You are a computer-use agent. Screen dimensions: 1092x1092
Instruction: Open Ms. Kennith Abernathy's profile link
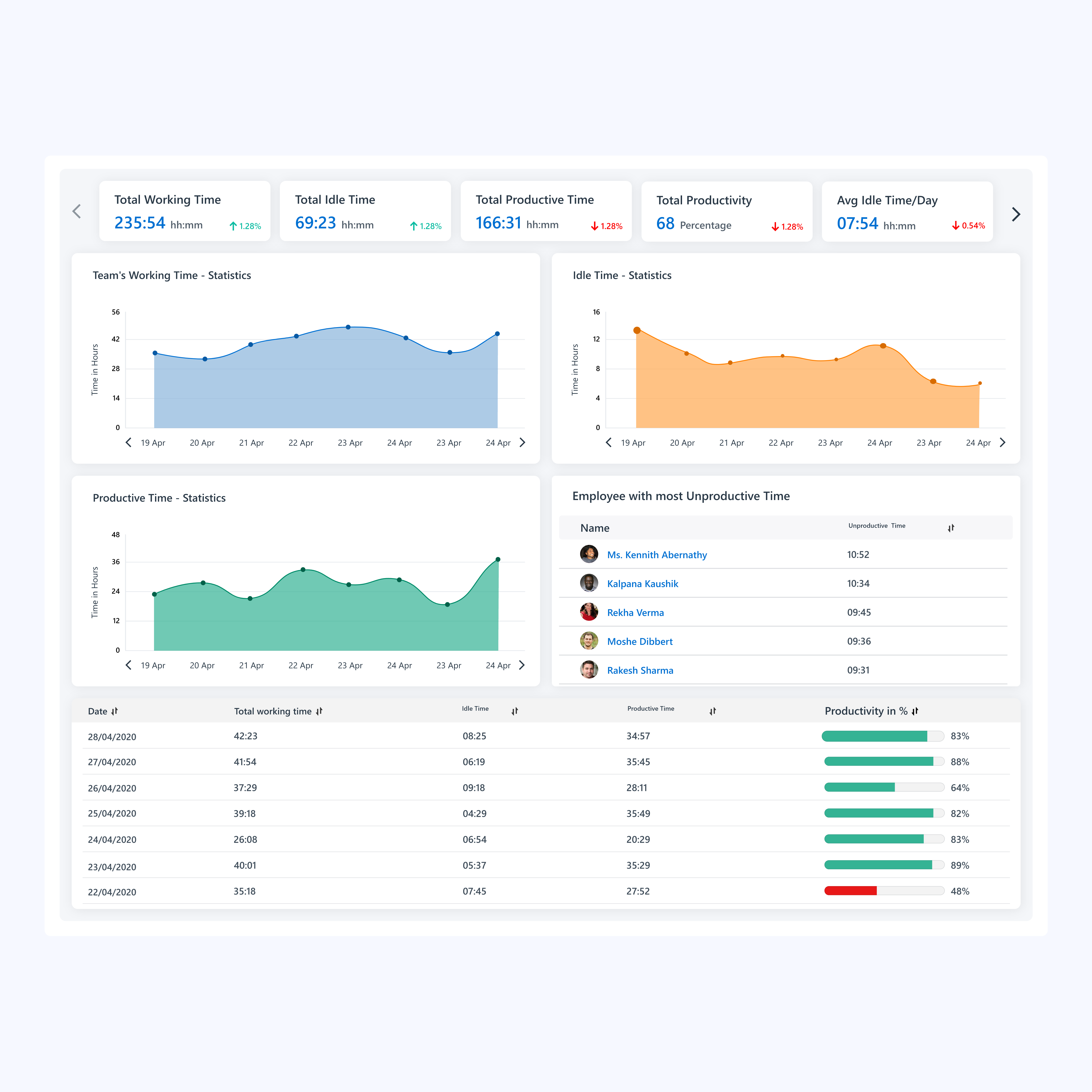[657, 554]
